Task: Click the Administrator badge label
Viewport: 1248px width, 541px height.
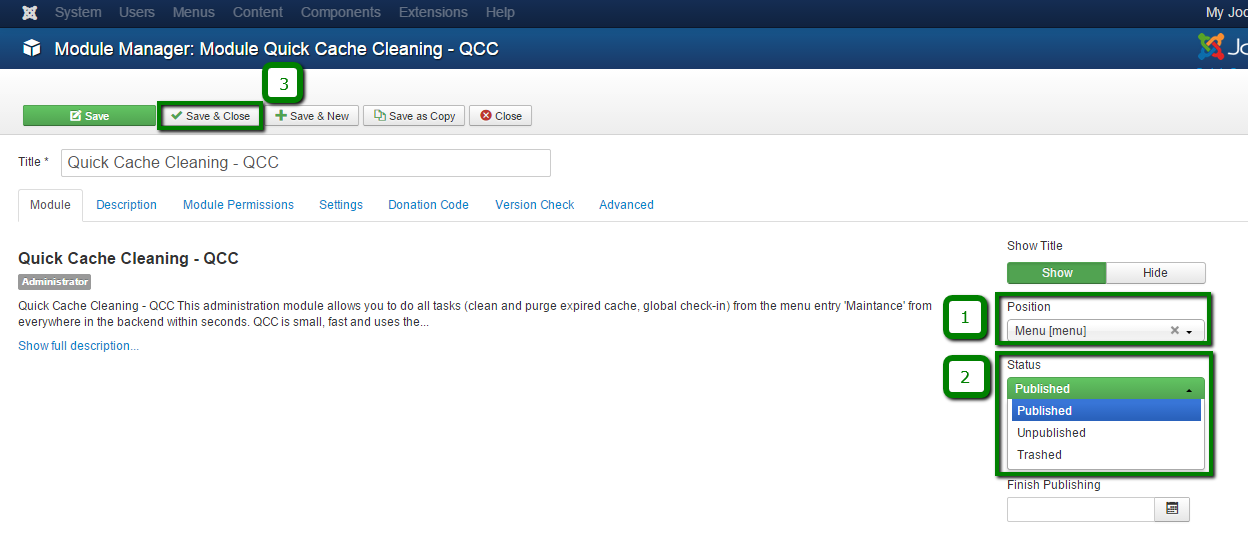Action: point(55,282)
